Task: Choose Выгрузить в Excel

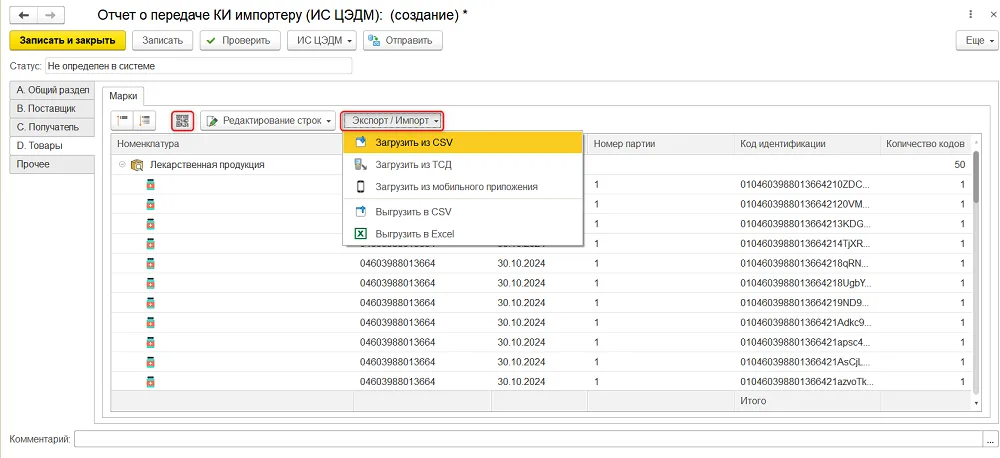Action: point(463,234)
